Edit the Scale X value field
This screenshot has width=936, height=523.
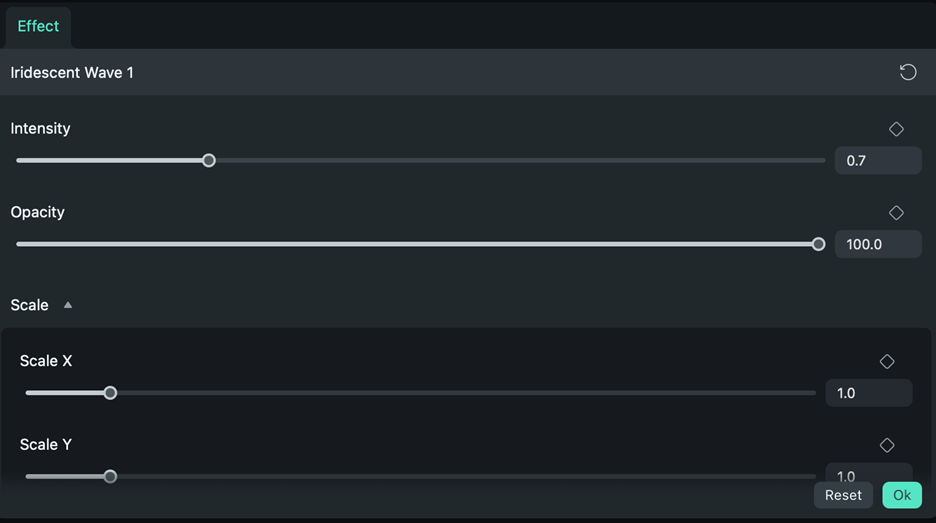[x=867, y=393]
